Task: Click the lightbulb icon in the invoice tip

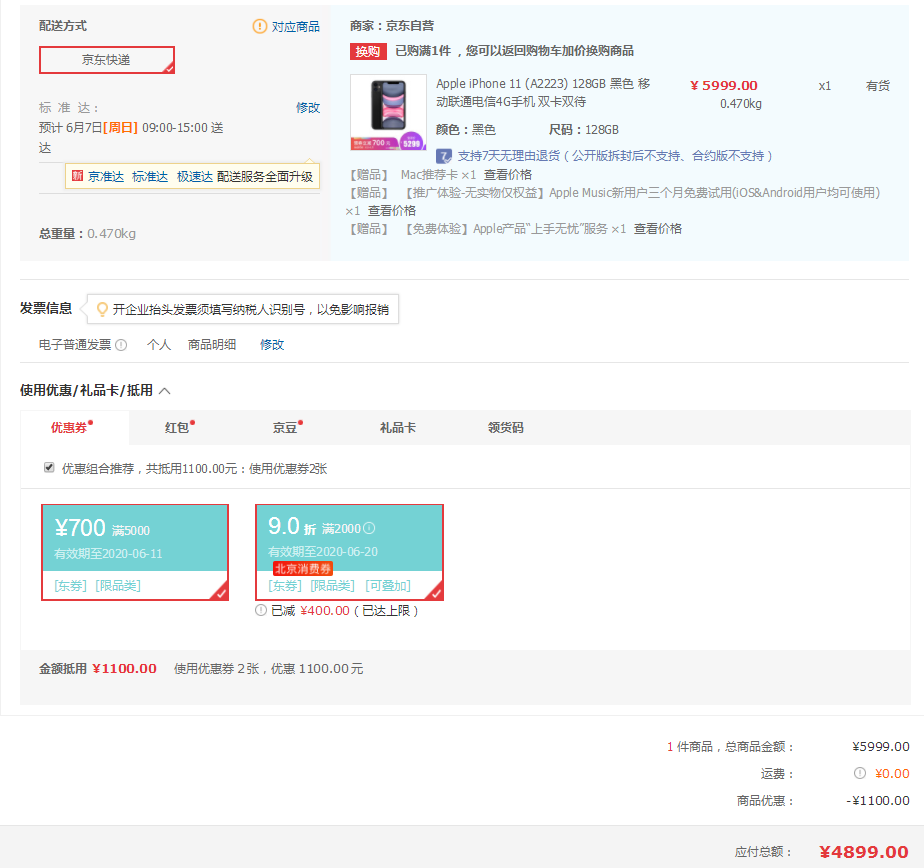Action: point(101,309)
